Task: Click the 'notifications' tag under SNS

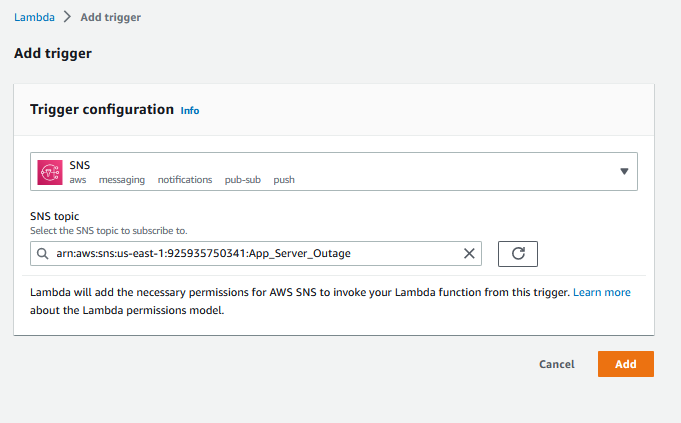Action: click(184, 180)
